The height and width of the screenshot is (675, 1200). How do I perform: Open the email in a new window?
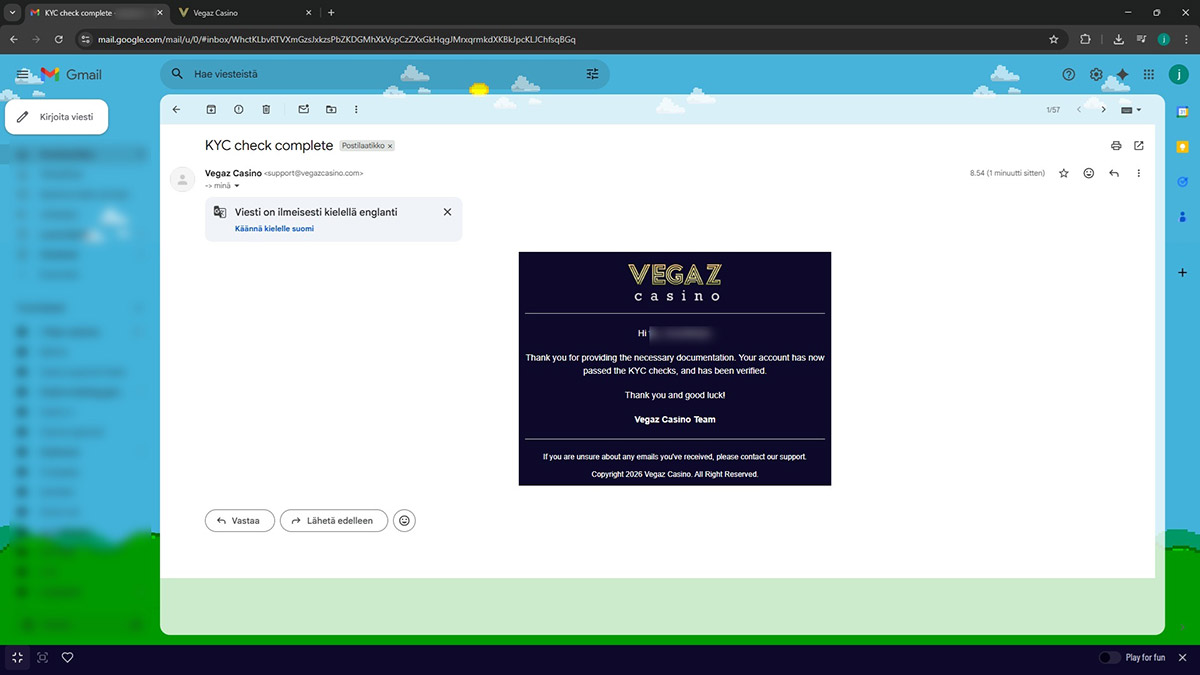click(x=1139, y=146)
